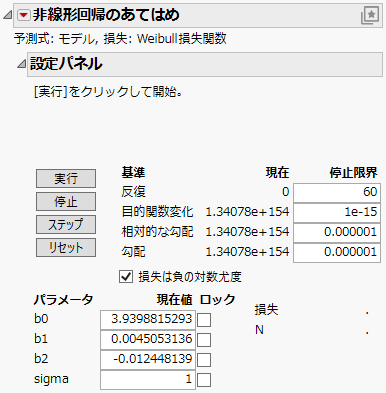Viewport: 386px width, 393px height.
Task: Click the 予測式: モデル, 損失 description line
Action: [120, 39]
